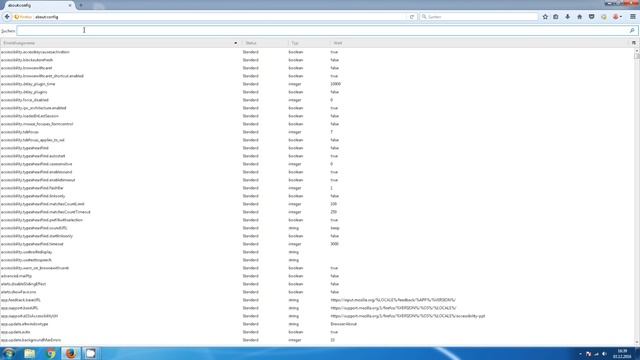640x360 pixels.
Task: Click the Firefox identity icon in URL bar
Action: pos(23,17)
